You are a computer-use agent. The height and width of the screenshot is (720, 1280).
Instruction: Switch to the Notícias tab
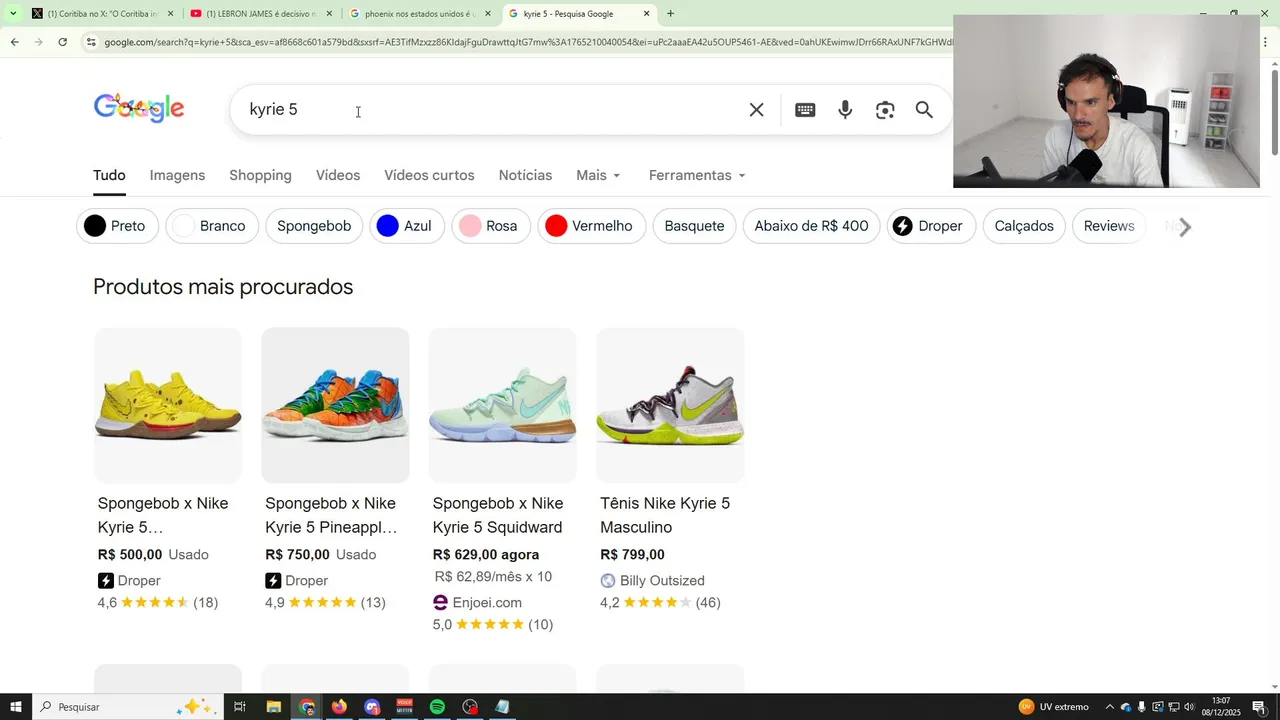pyautogui.click(x=525, y=175)
